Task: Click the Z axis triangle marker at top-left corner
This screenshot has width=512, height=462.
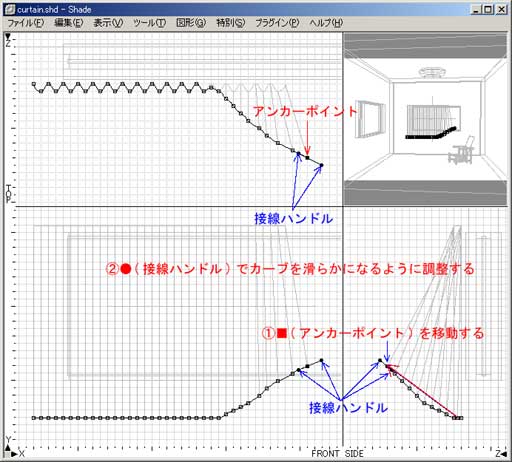Action: 8,36
